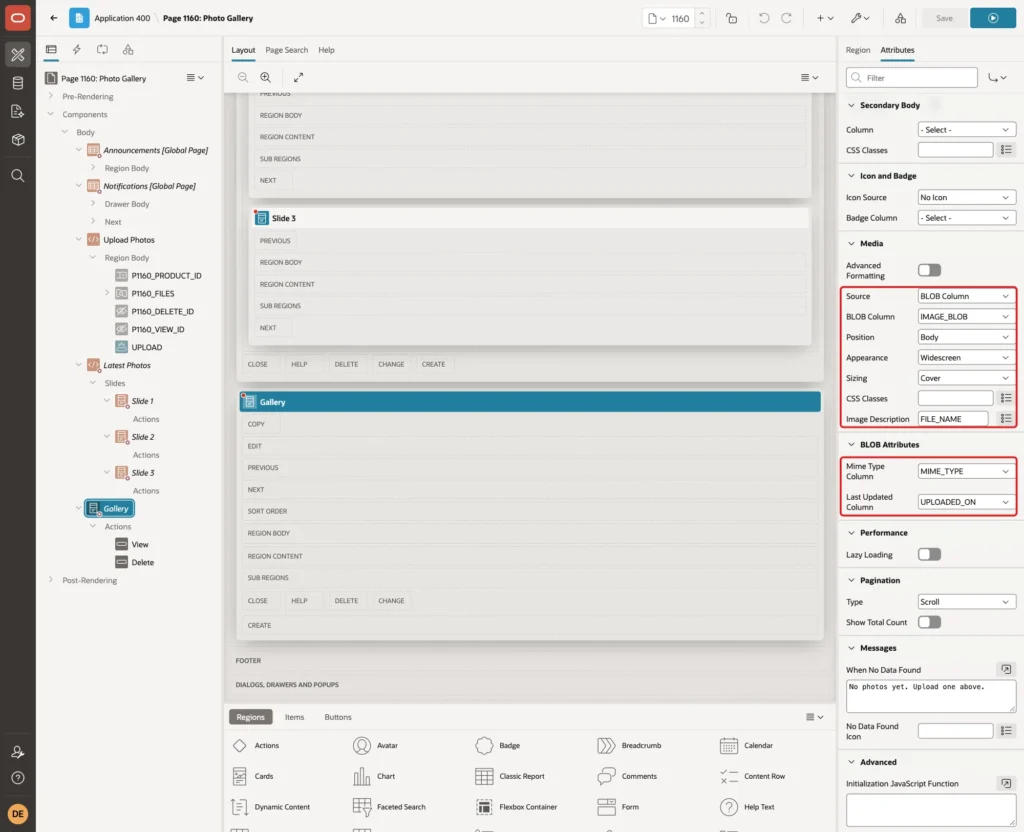Image resolution: width=1024 pixels, height=832 pixels.
Task: Open the Create plus menu
Action: (x=825, y=18)
